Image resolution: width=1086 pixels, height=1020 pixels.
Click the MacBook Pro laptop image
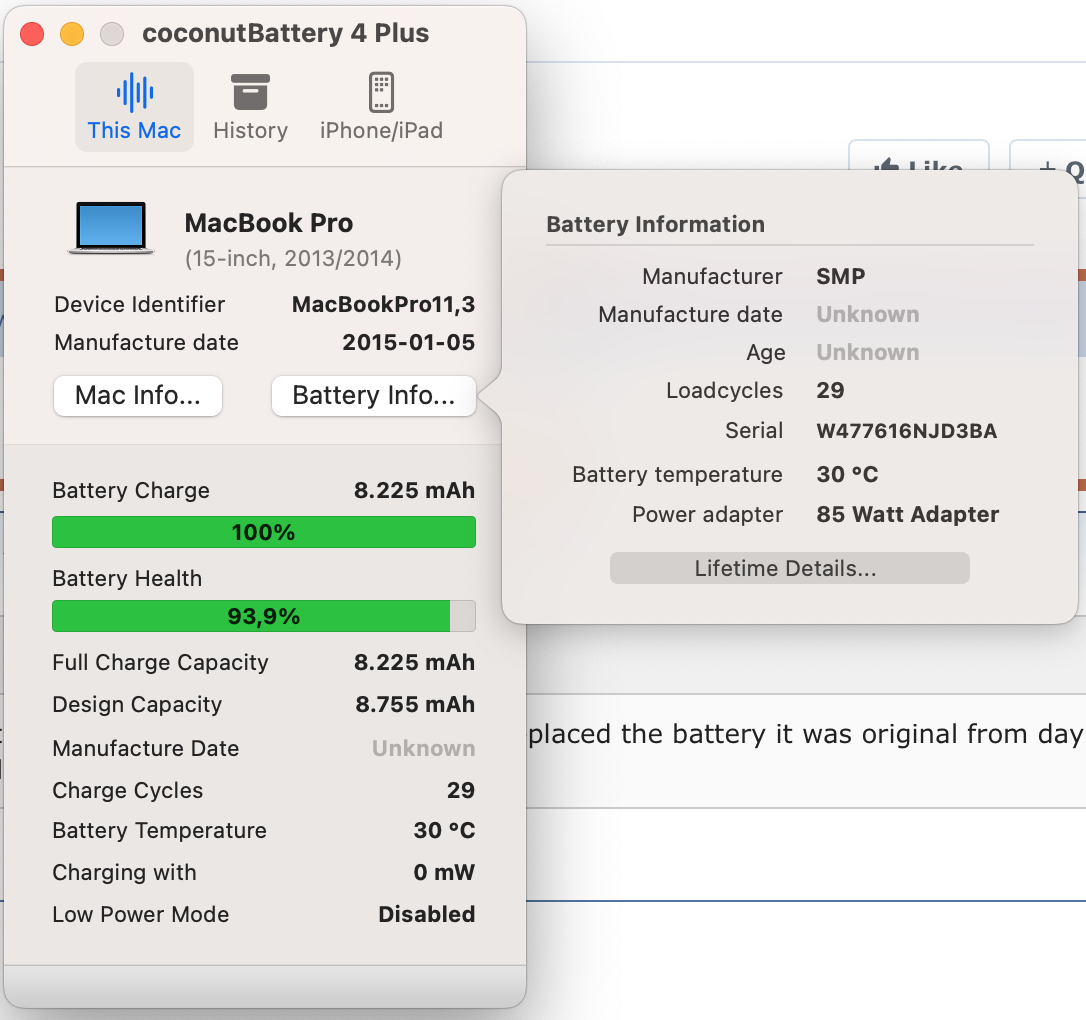111,228
